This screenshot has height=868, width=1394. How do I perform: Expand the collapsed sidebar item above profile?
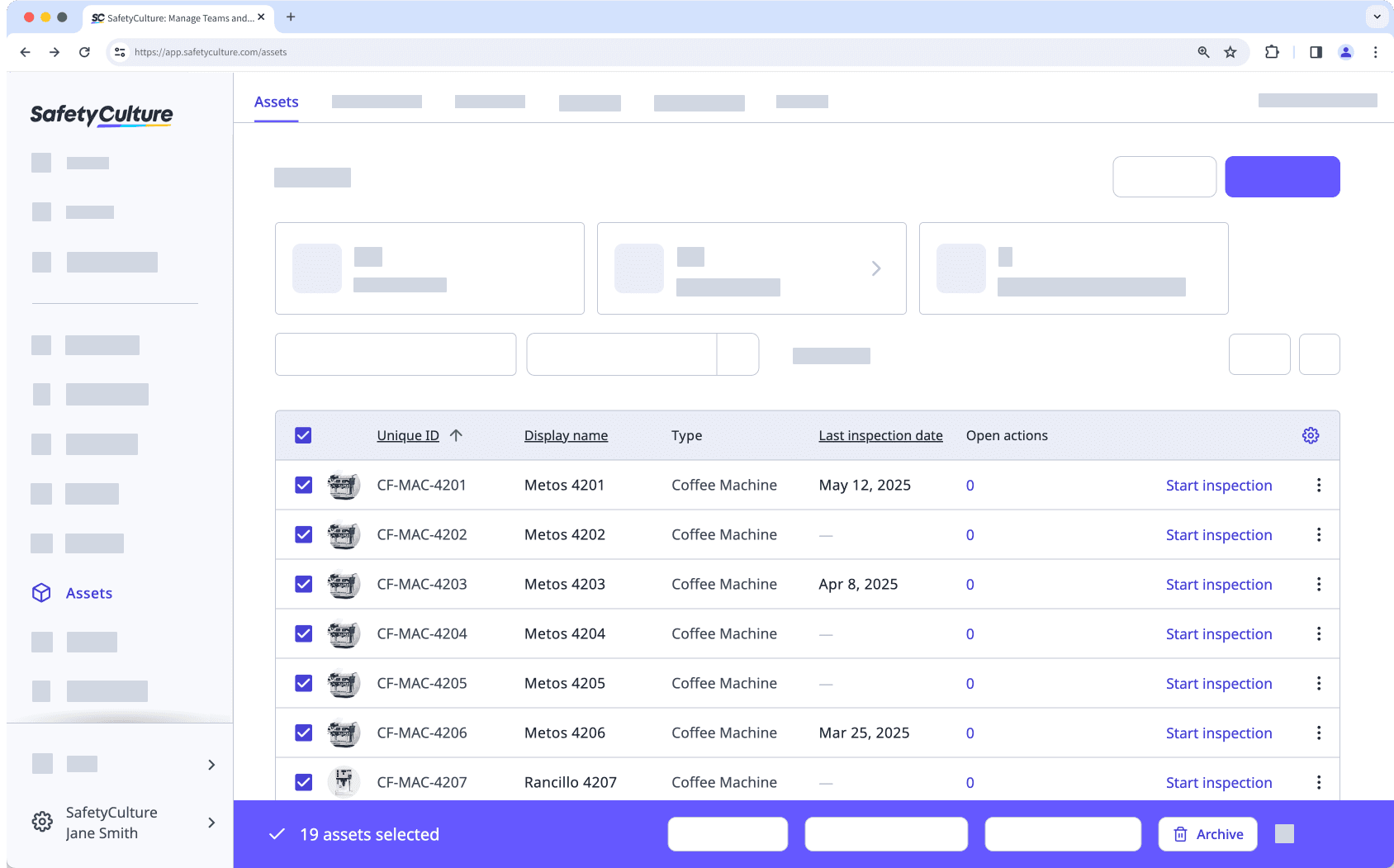(x=211, y=765)
